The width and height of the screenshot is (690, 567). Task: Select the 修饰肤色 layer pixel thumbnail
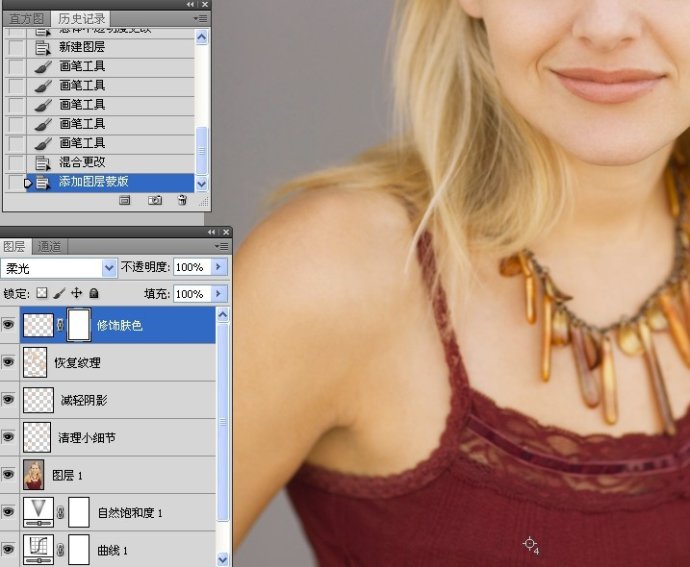click(38, 325)
